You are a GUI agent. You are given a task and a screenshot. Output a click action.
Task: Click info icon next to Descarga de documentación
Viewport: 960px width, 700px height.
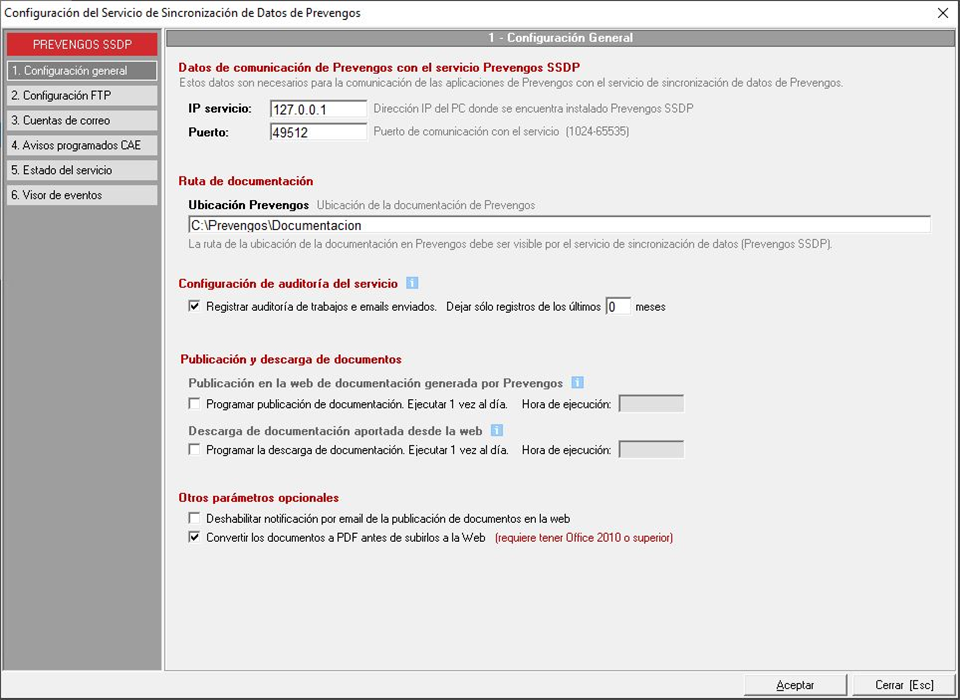click(x=496, y=430)
